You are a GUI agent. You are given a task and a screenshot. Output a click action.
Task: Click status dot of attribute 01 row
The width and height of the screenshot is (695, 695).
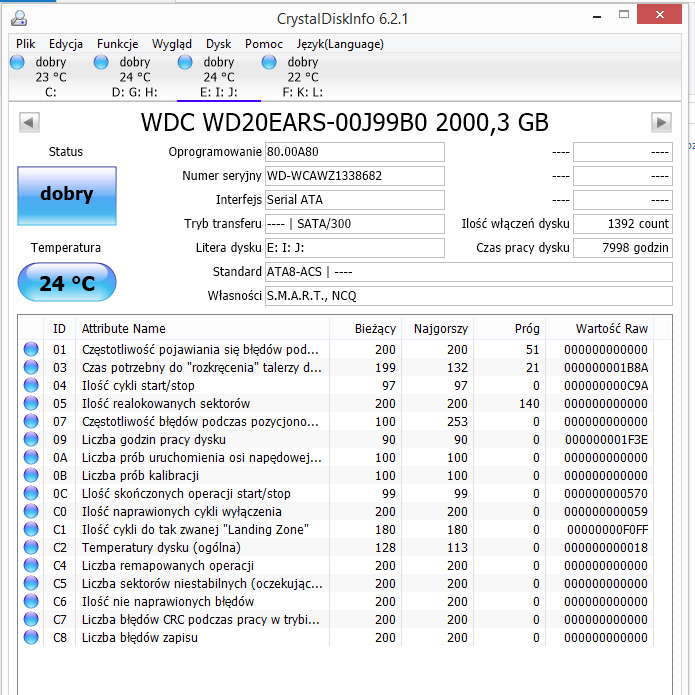[x=31, y=349]
